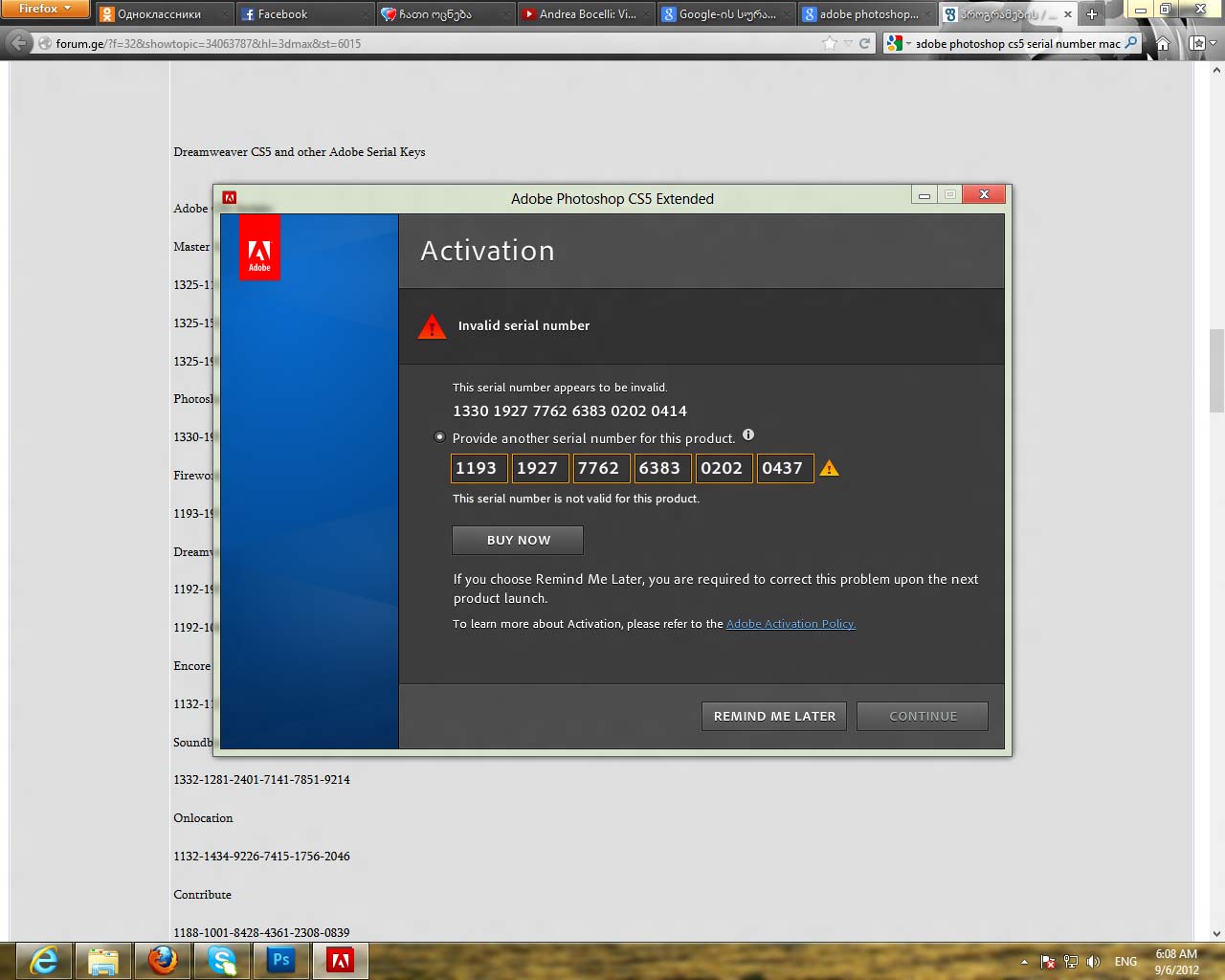Open the Adobe Activation Policy link

click(791, 624)
